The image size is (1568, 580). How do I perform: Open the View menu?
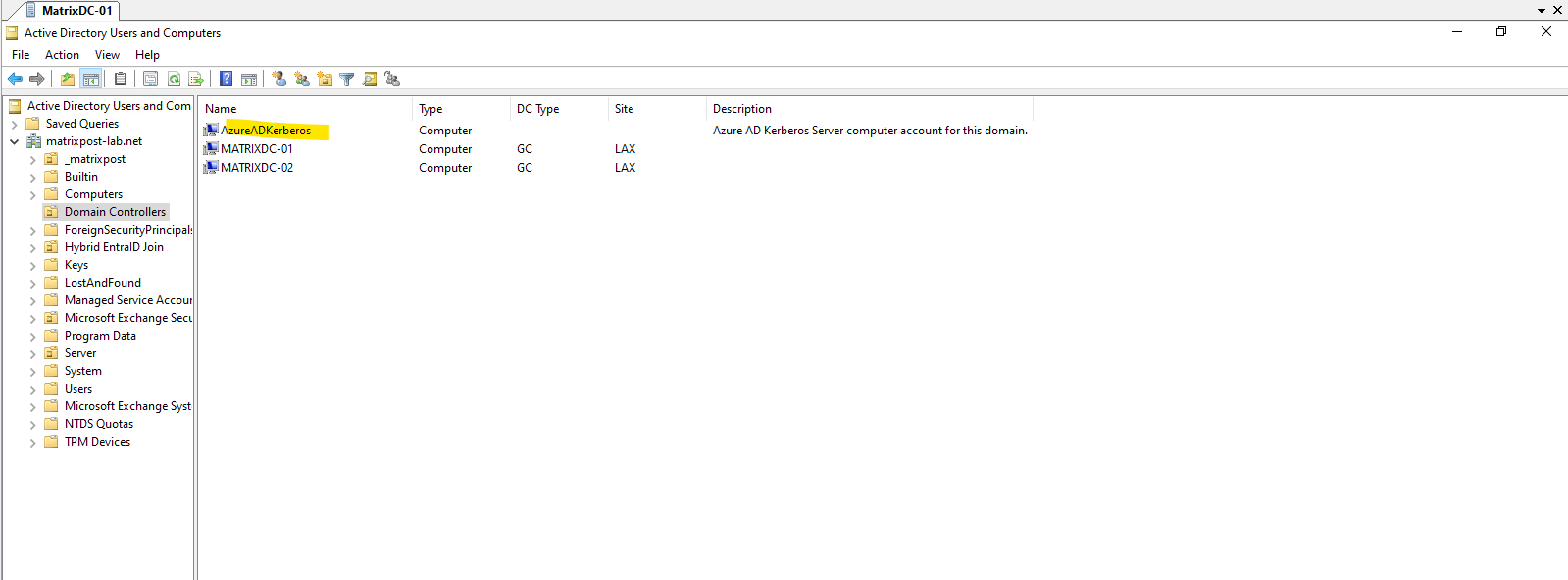tap(107, 55)
